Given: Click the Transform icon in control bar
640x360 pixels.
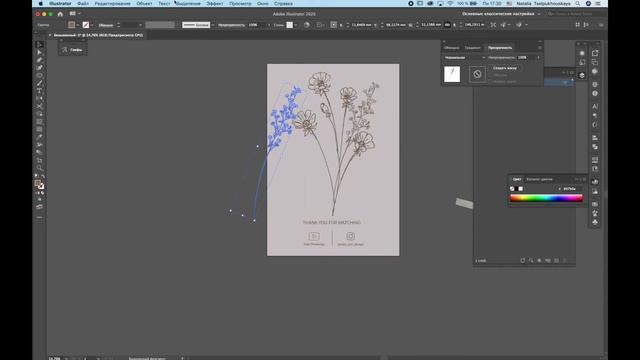Looking at the screenshot, I should pos(493,25).
